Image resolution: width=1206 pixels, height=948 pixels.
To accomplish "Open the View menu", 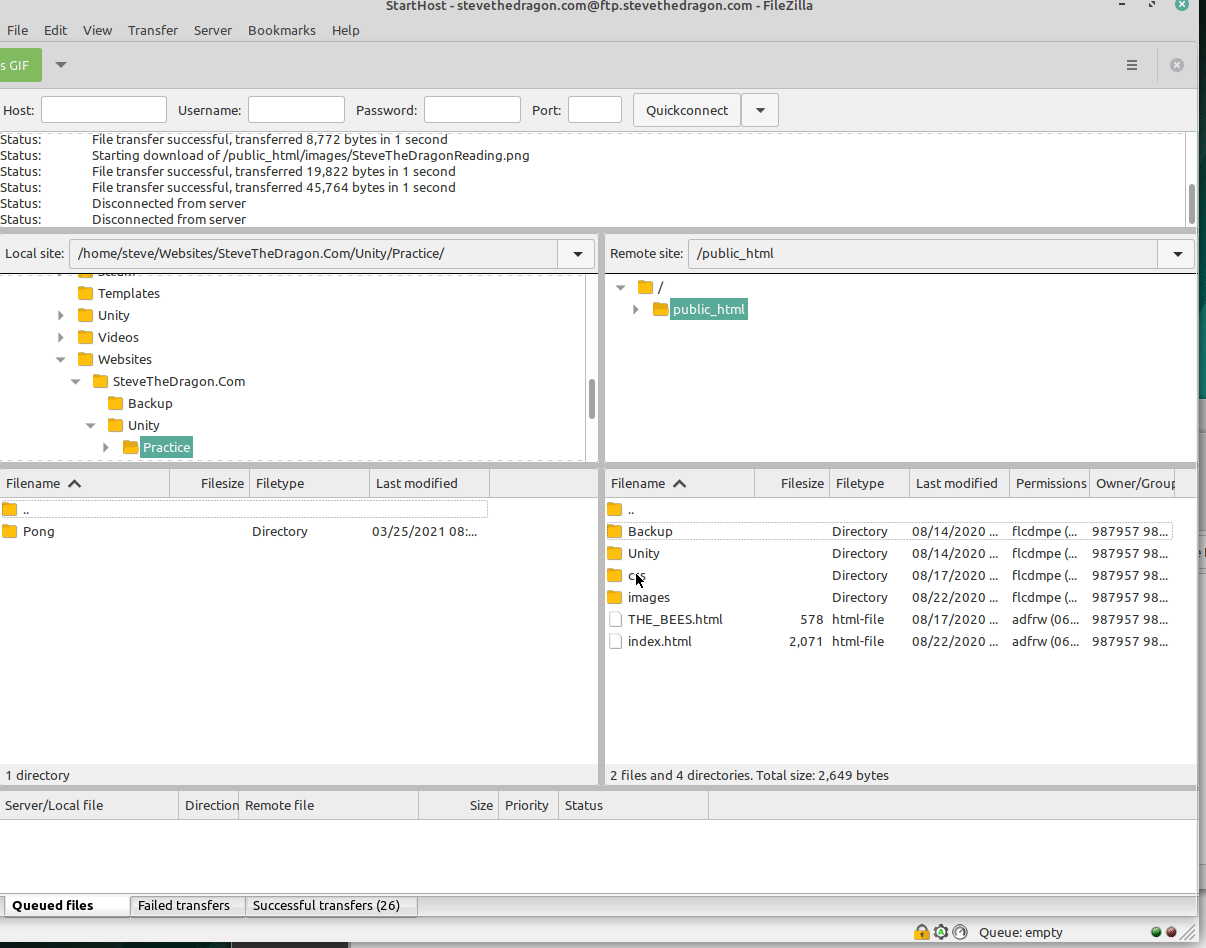I will 97,30.
